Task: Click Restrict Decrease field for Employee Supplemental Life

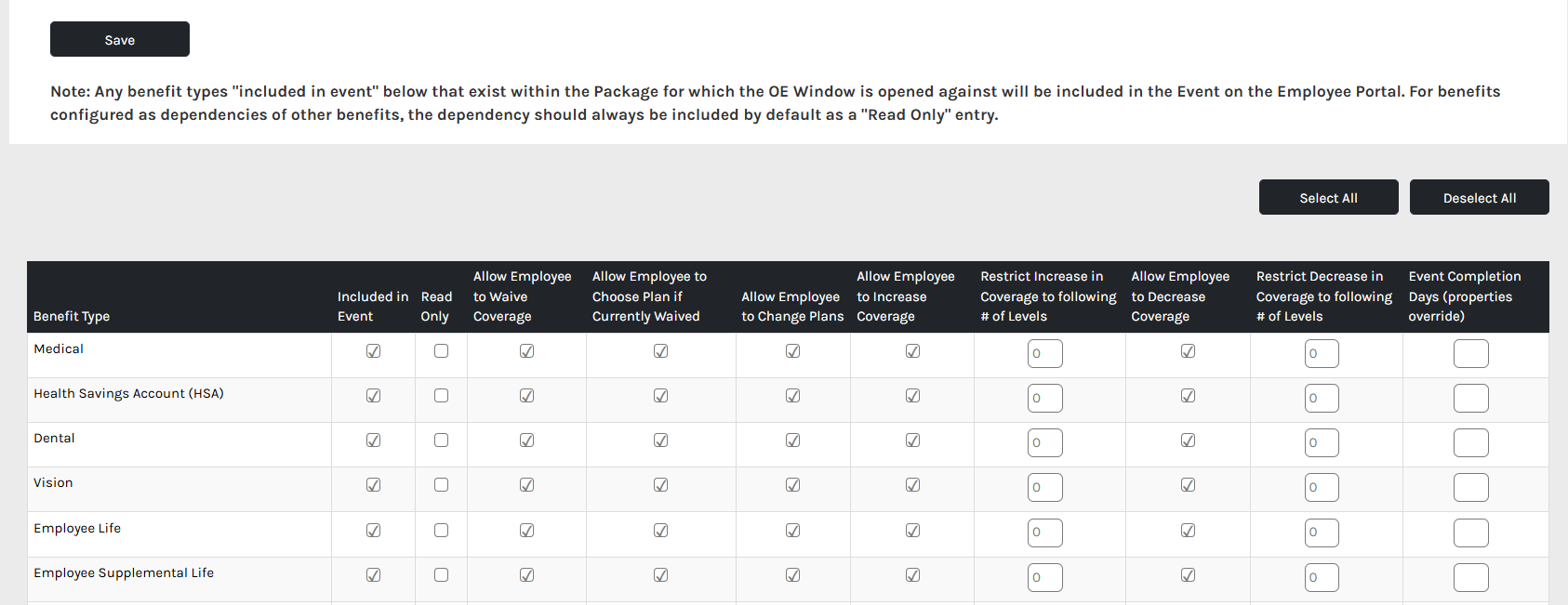Action: click(x=1322, y=577)
